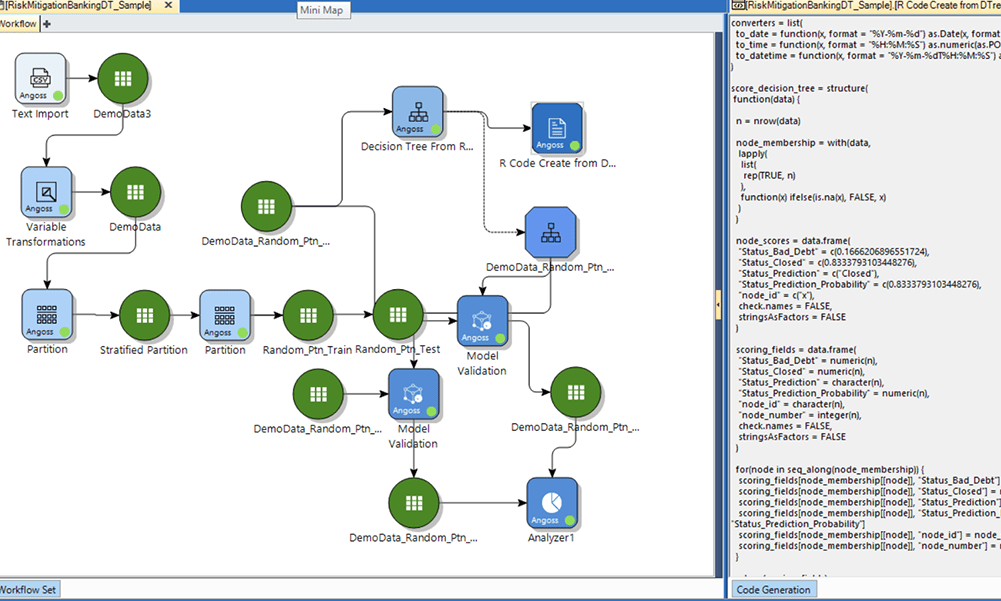Image resolution: width=1001 pixels, height=601 pixels.
Task: Open the Mini Map panel
Action: 322,10
